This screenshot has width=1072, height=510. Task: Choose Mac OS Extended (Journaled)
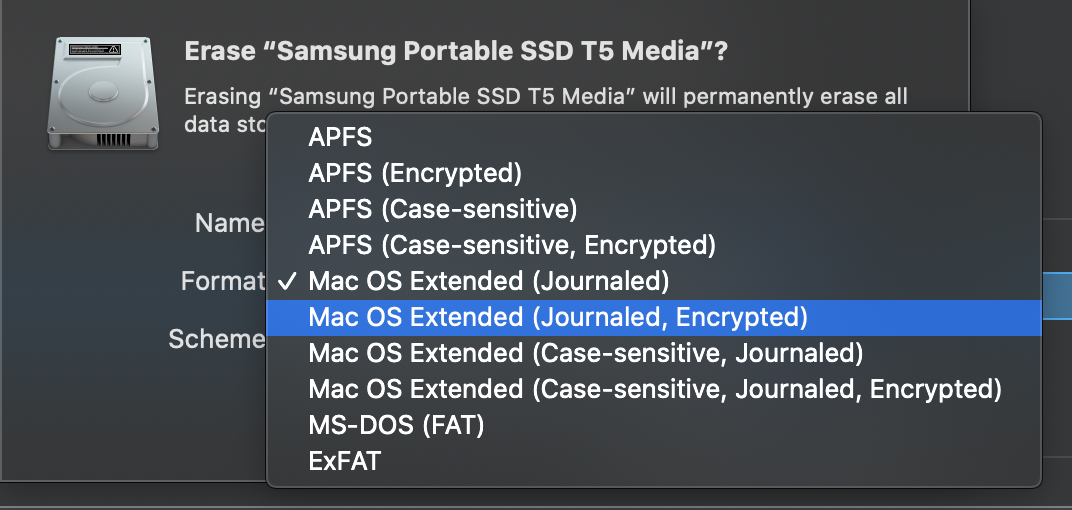pyautogui.click(x=489, y=280)
